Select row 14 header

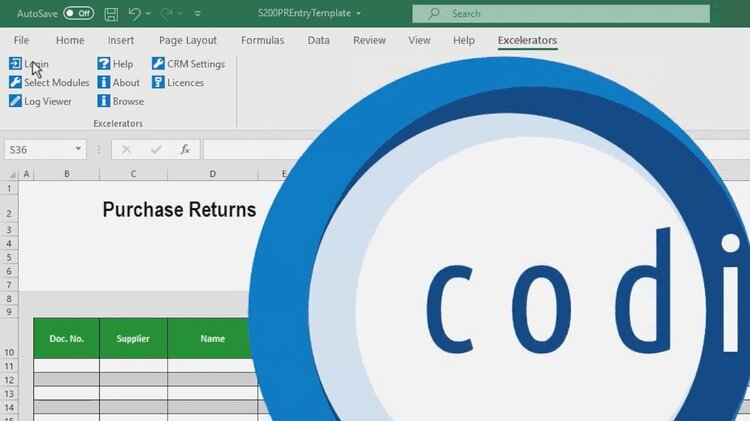click(9, 408)
